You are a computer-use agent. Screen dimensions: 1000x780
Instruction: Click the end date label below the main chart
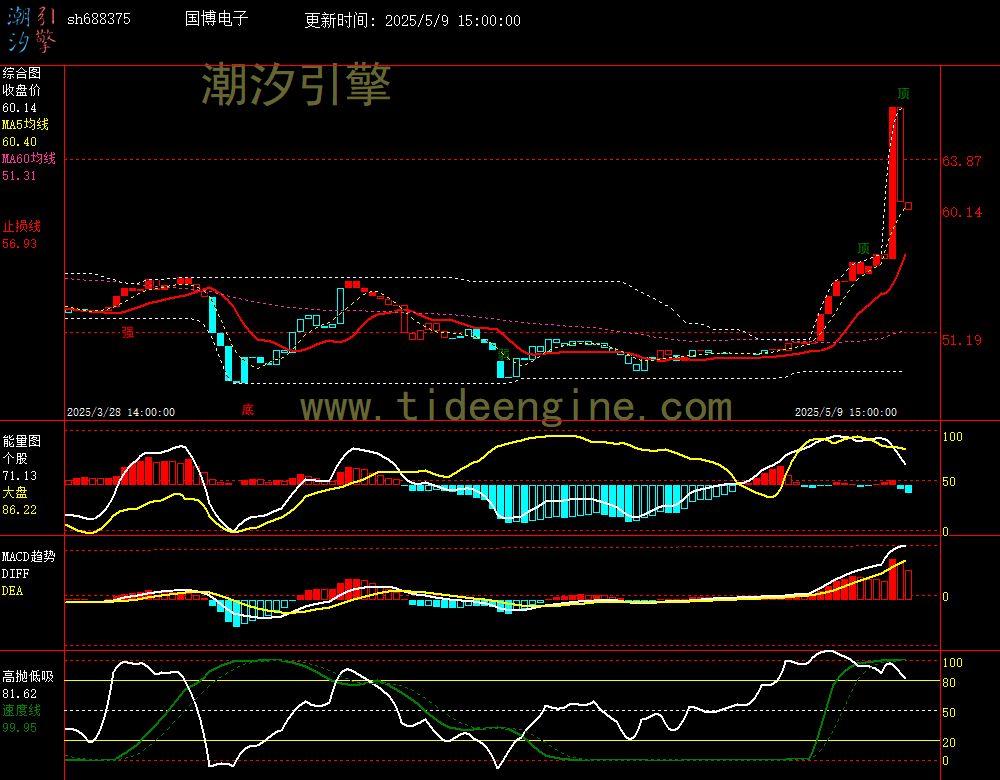pos(846,412)
